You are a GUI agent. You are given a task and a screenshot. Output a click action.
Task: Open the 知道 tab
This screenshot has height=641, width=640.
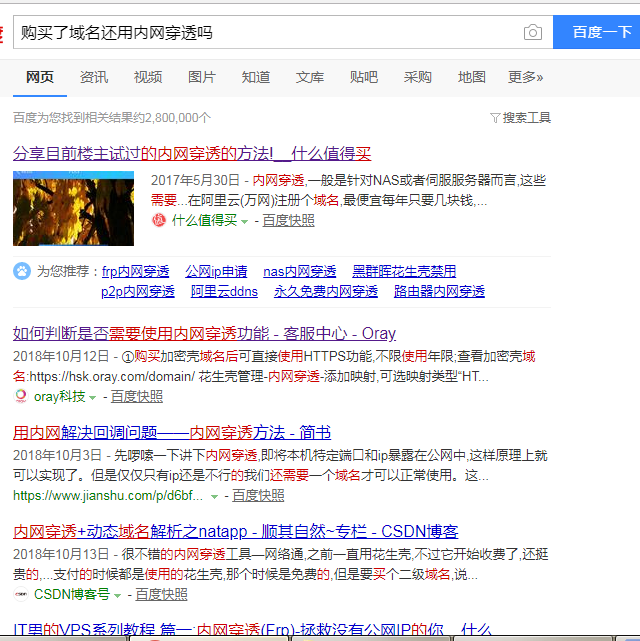point(255,77)
